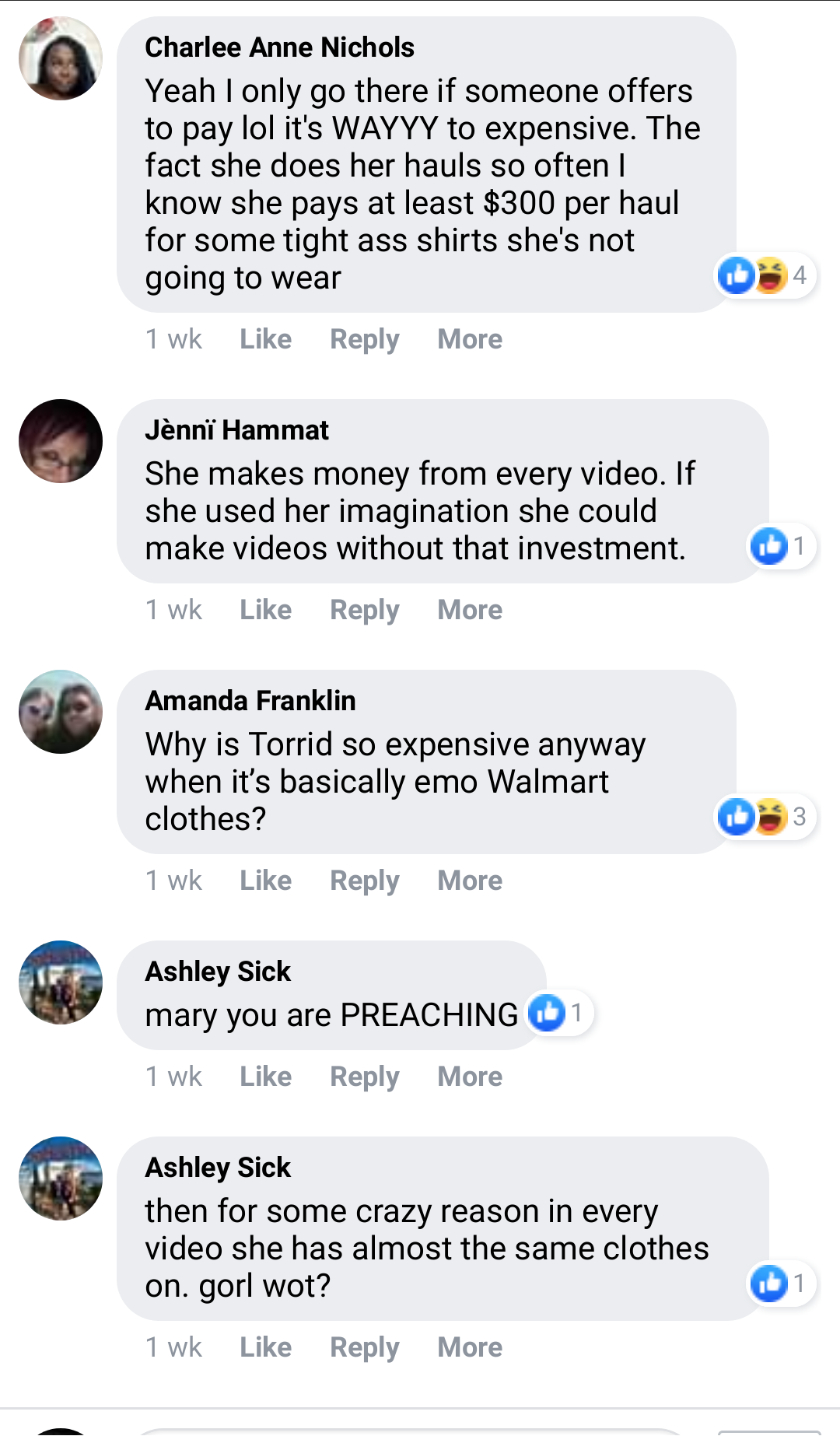The image size is (840, 1436).
Task: Open reactions on Amanda Franklin's comment
Action: coord(765,817)
